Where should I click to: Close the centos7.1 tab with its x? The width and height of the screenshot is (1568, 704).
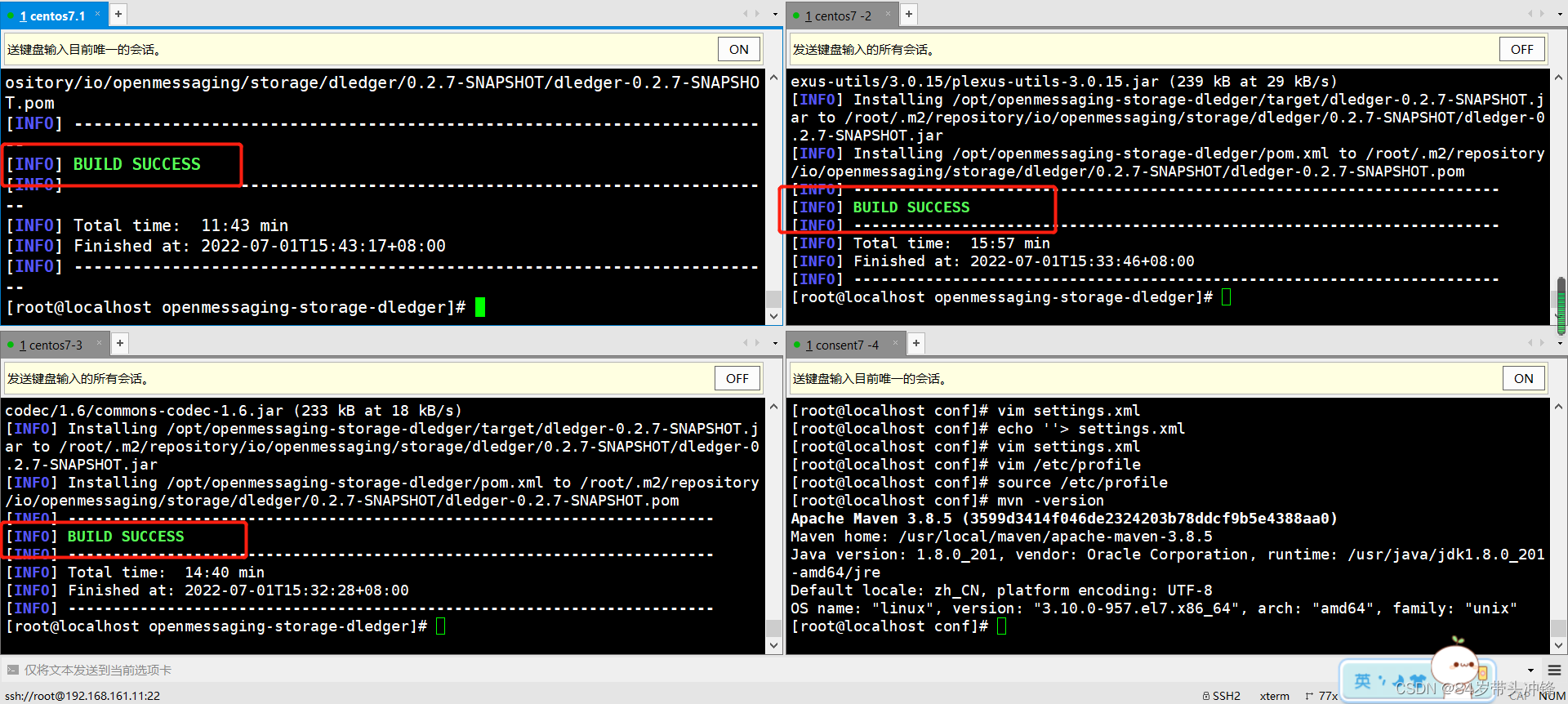pyautogui.click(x=97, y=13)
